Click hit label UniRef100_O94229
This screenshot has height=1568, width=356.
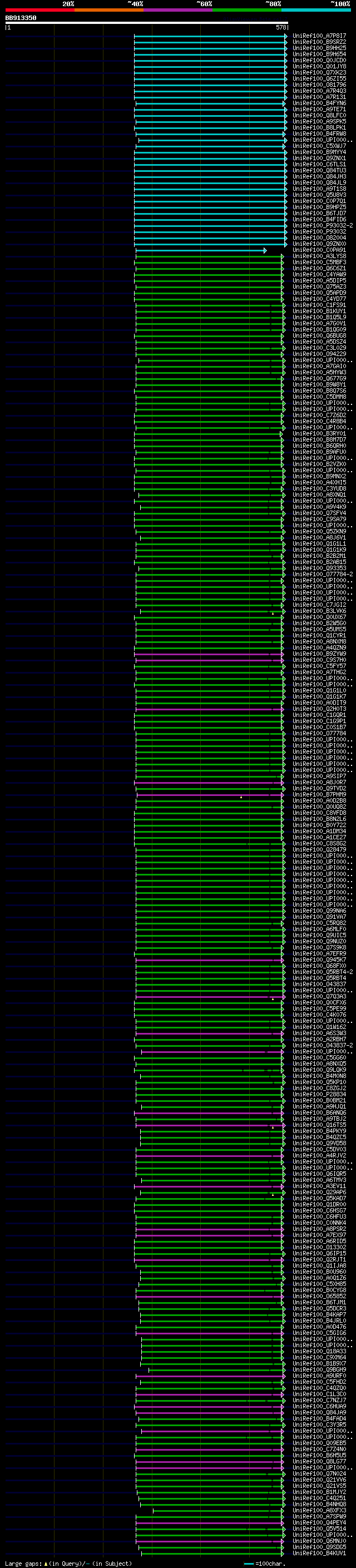319,354
